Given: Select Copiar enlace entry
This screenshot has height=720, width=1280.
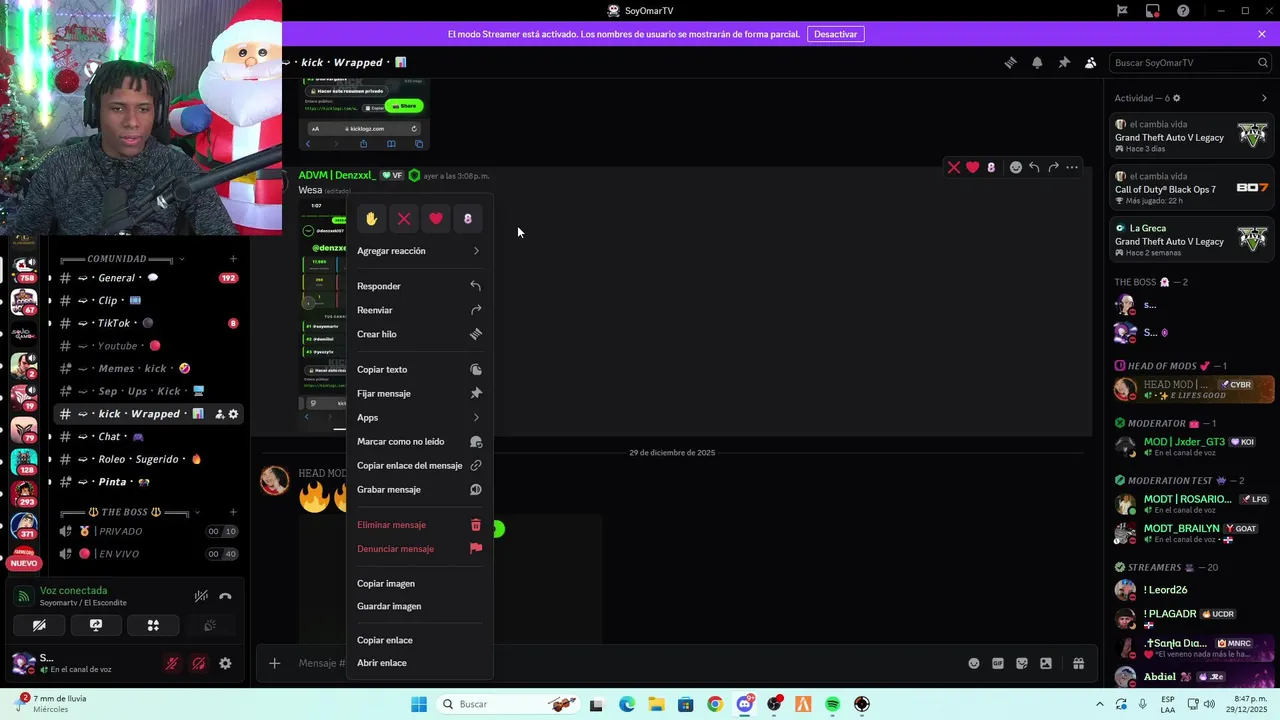Looking at the screenshot, I should point(420,640).
